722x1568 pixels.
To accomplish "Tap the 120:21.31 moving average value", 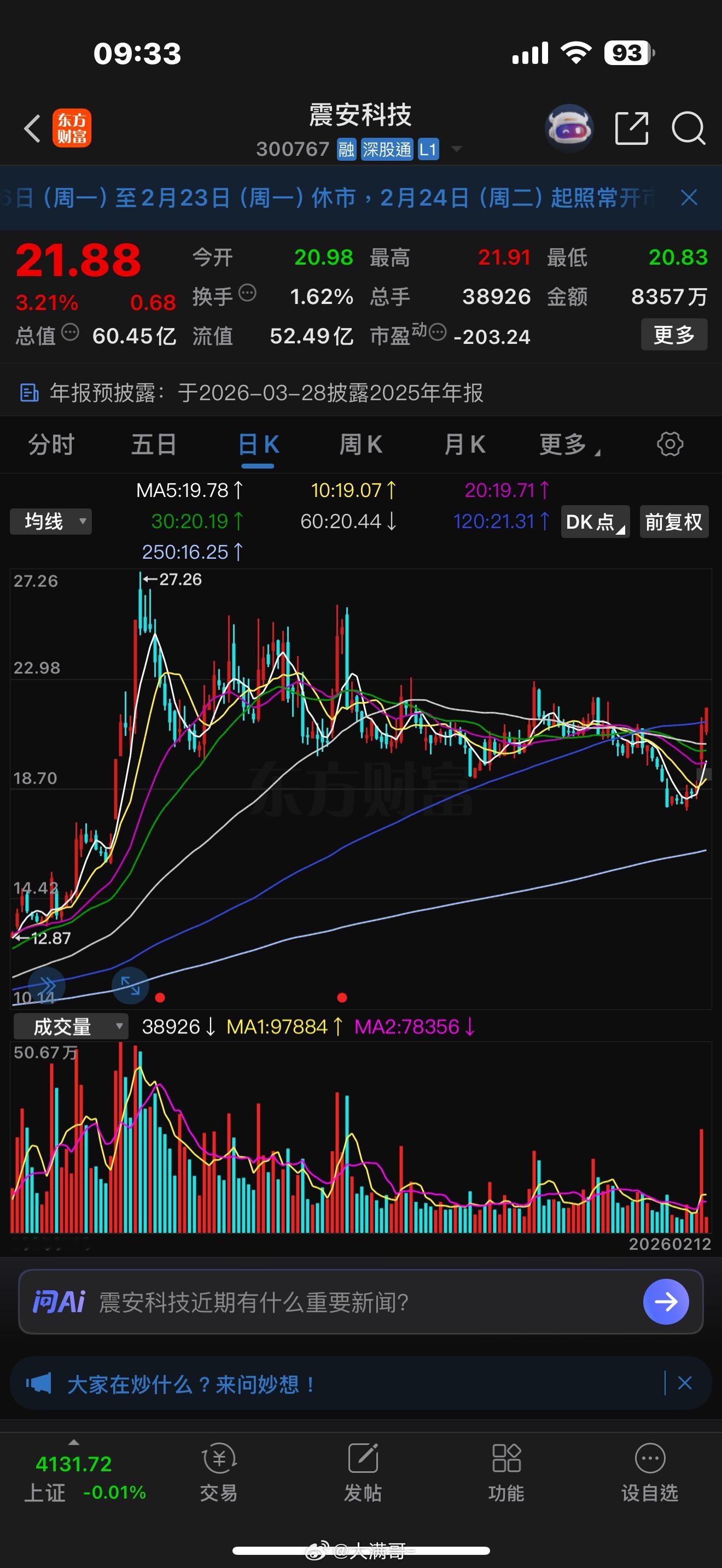I will tap(501, 521).
